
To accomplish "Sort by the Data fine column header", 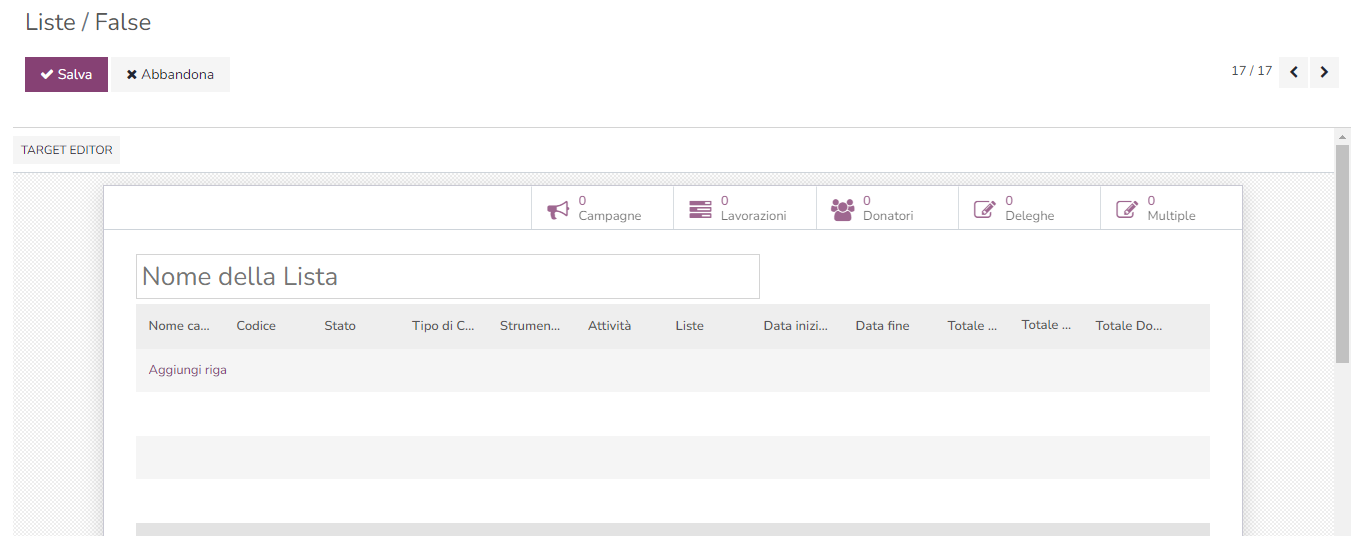I will pyautogui.click(x=882, y=326).
